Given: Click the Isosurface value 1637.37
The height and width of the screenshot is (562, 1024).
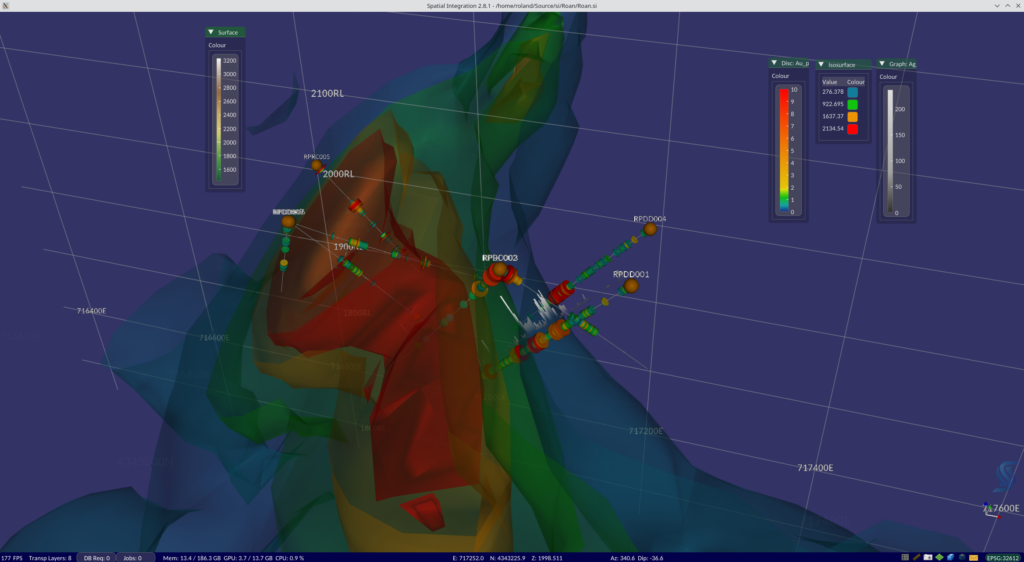Looking at the screenshot, I should (x=833, y=117).
